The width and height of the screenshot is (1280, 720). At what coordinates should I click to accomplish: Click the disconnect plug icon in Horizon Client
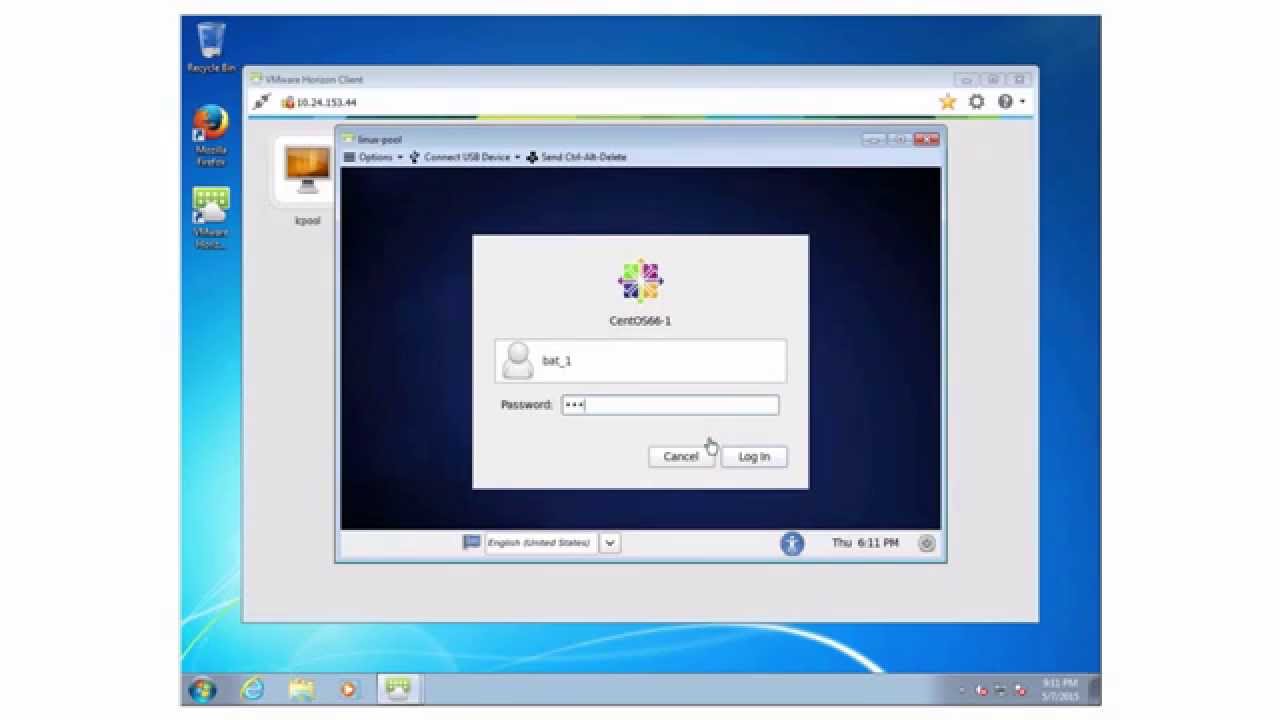[262, 102]
